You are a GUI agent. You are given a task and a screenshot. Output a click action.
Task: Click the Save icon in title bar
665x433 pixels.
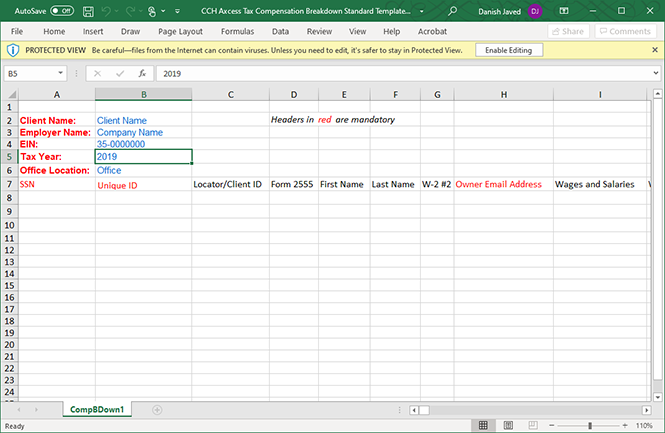[x=88, y=11]
